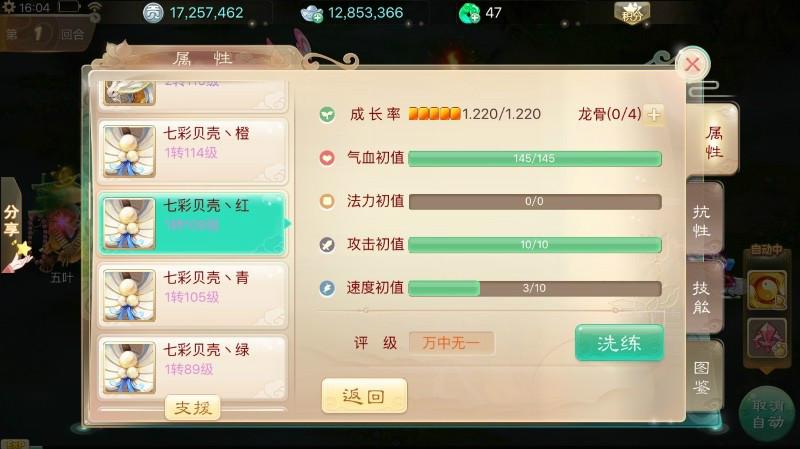Screen dimensions: 800x449
Task: Click the 返回 button
Action: 364,396
